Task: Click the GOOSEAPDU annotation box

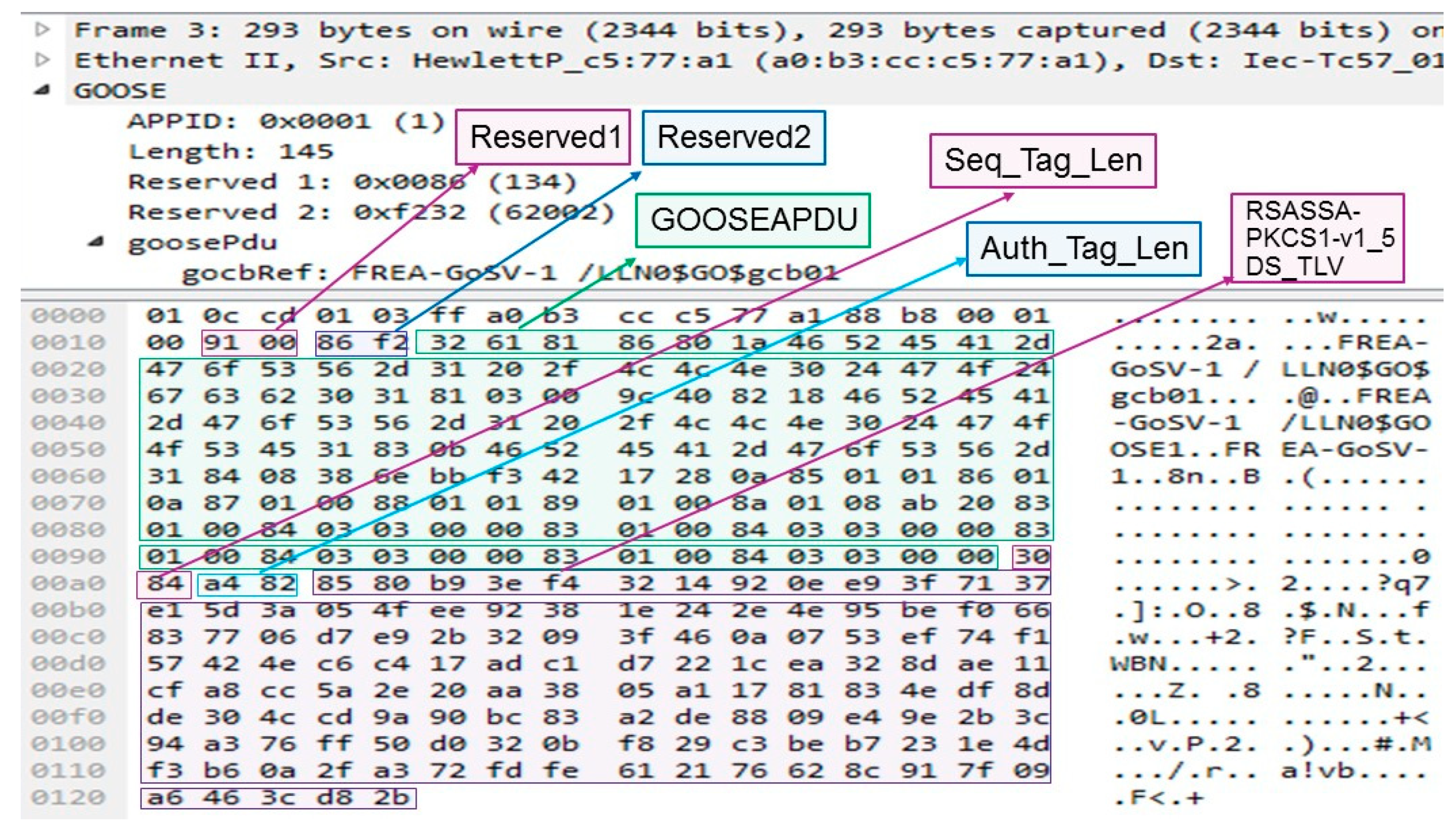Action: 753,221
